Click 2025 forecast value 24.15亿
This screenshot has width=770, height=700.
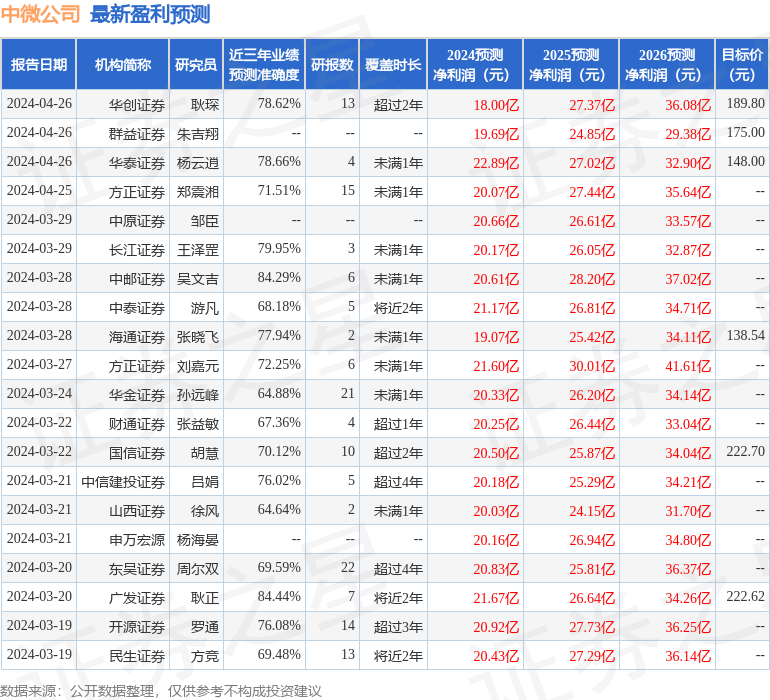592,510
